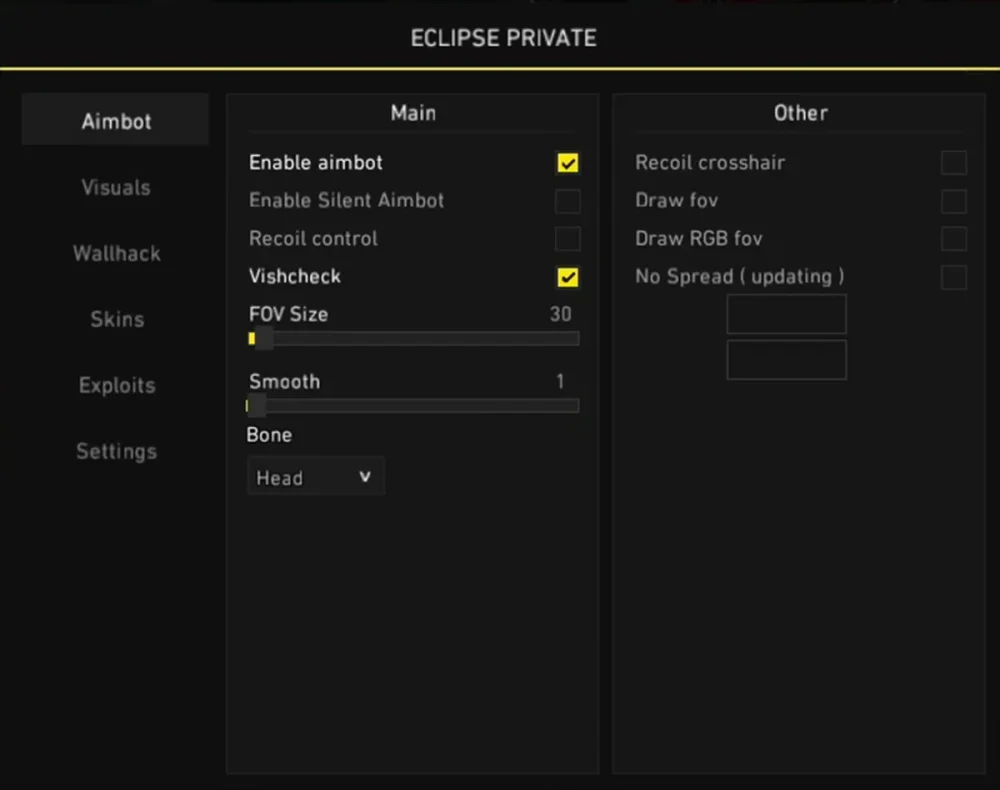Enable the No Spread option
This screenshot has width=1000, height=790.
pos(952,277)
